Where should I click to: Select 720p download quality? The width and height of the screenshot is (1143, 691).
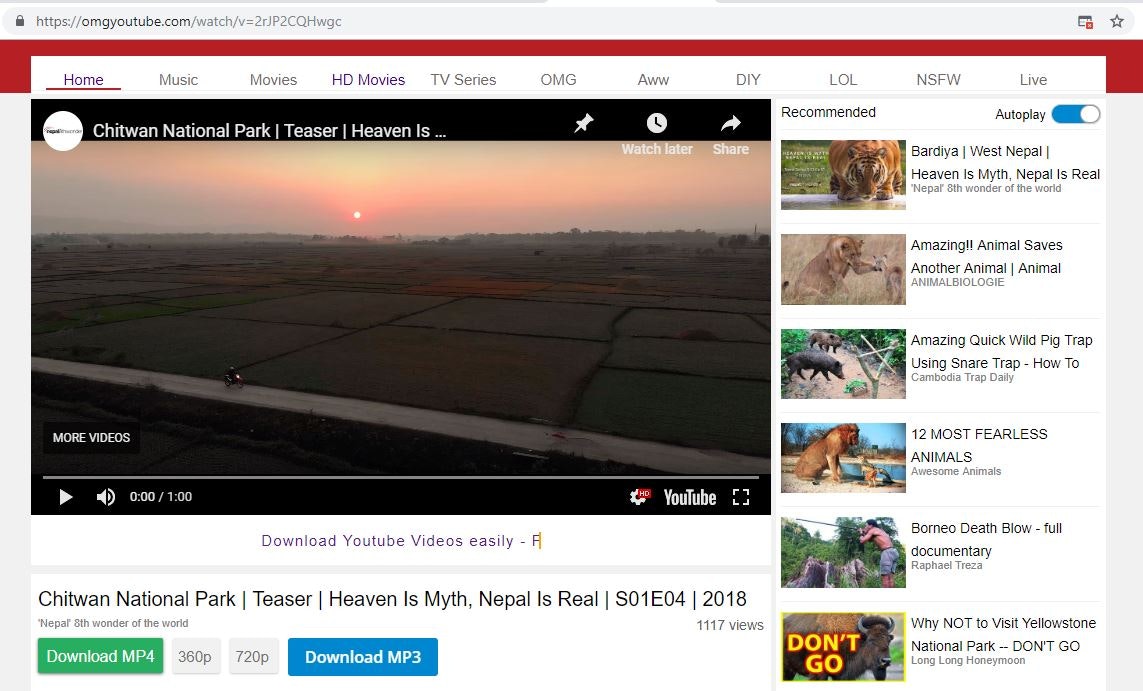[x=253, y=656]
